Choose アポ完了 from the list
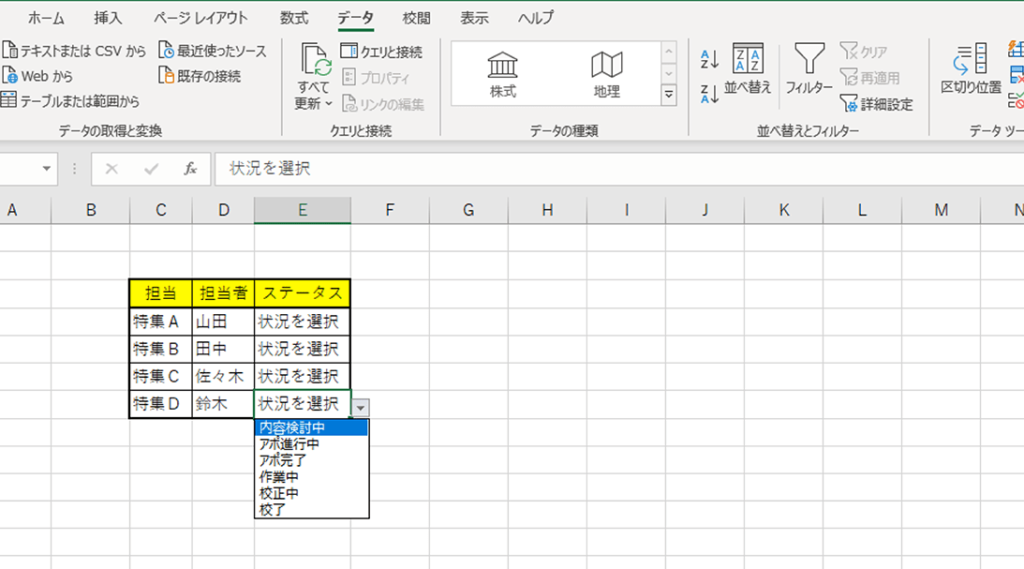 tap(311, 461)
